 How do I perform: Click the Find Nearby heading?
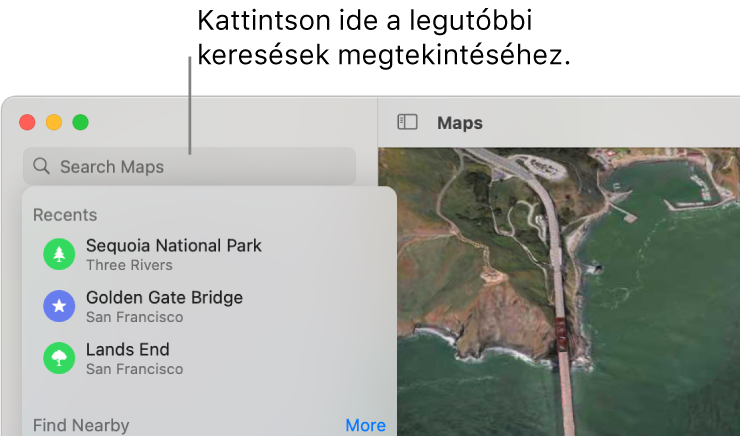click(81, 425)
